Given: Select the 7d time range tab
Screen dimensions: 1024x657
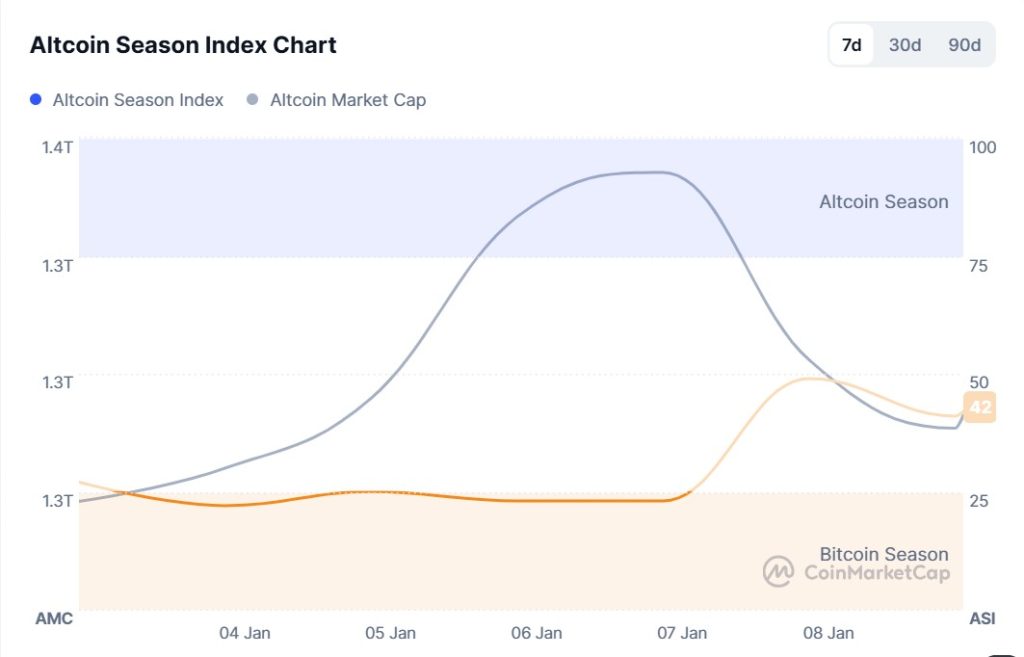Looking at the screenshot, I should tap(850, 45).
